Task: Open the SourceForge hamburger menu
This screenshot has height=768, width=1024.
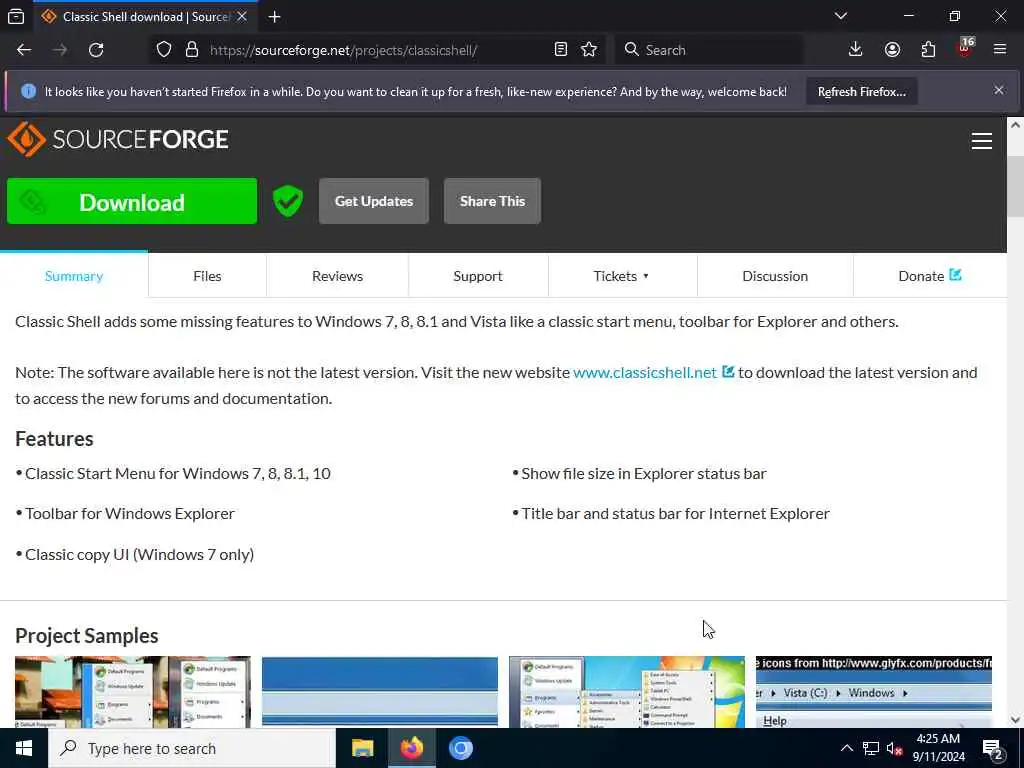Action: click(x=982, y=140)
